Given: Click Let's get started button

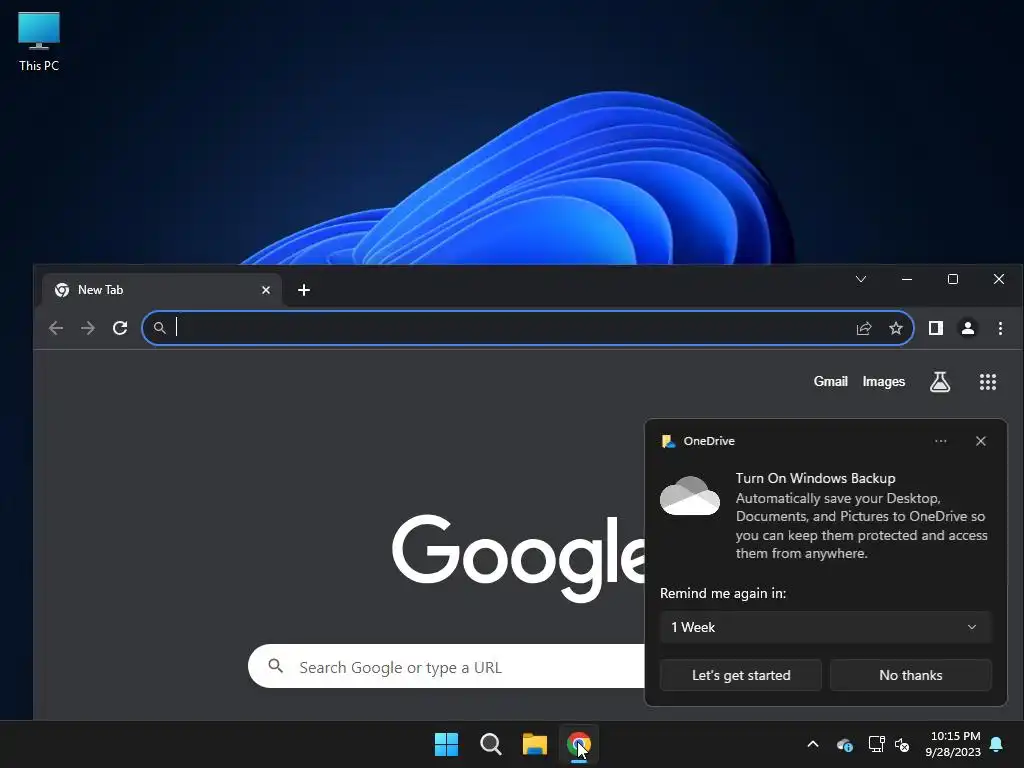Looking at the screenshot, I should tap(741, 675).
